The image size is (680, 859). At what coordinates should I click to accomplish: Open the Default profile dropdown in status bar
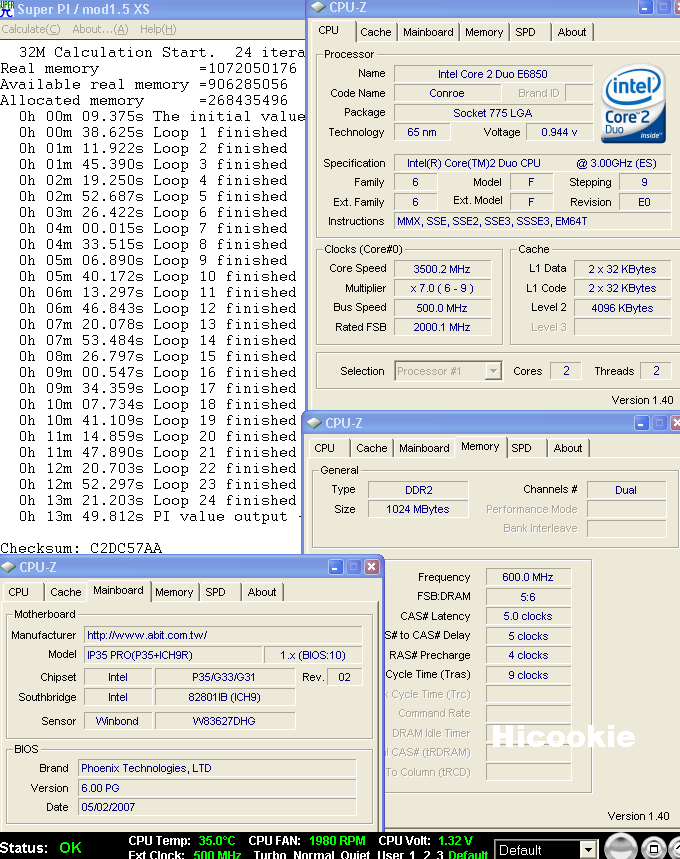tap(587, 850)
